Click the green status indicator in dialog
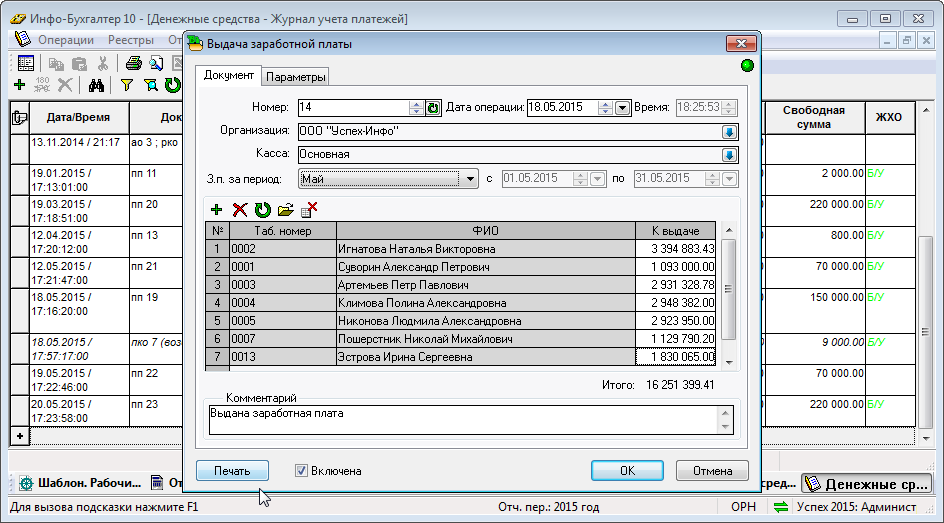944x523 pixels. (747, 66)
